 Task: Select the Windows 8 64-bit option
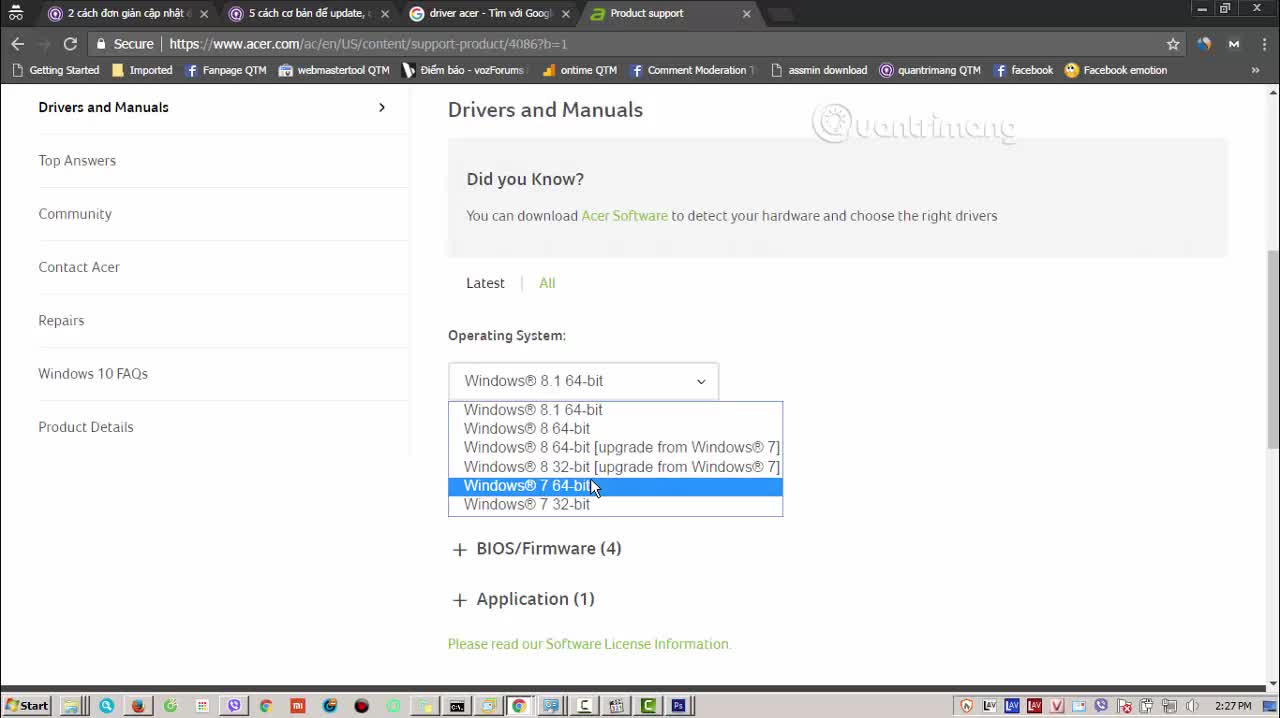tap(615, 429)
